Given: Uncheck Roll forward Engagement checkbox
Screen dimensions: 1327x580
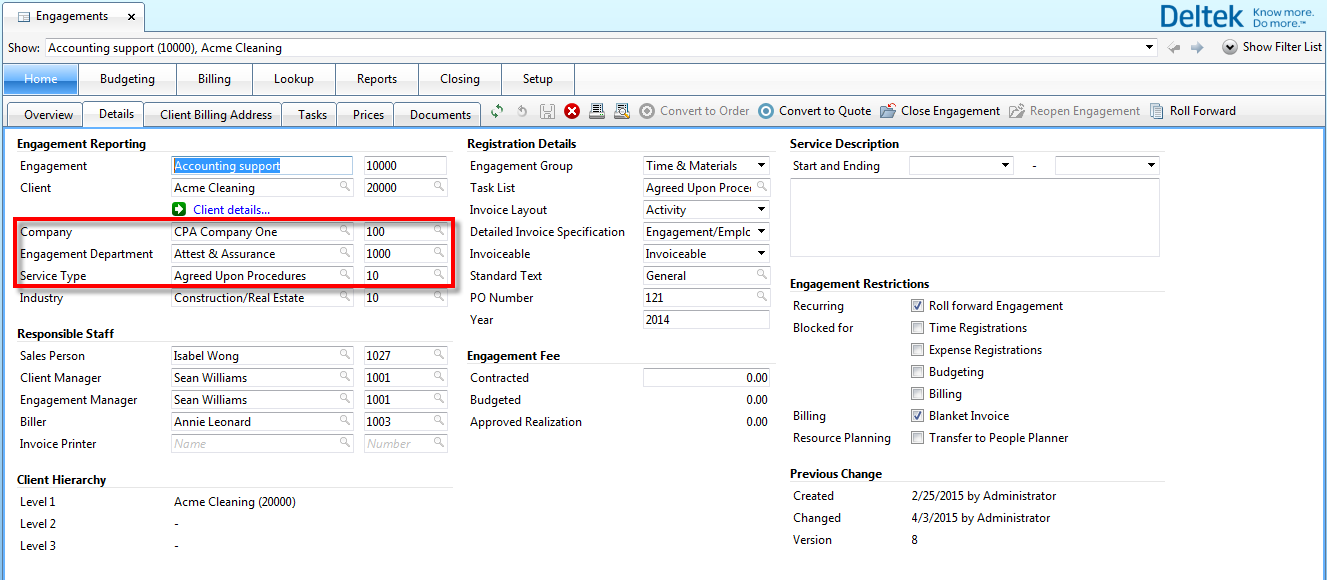Looking at the screenshot, I should [917, 306].
